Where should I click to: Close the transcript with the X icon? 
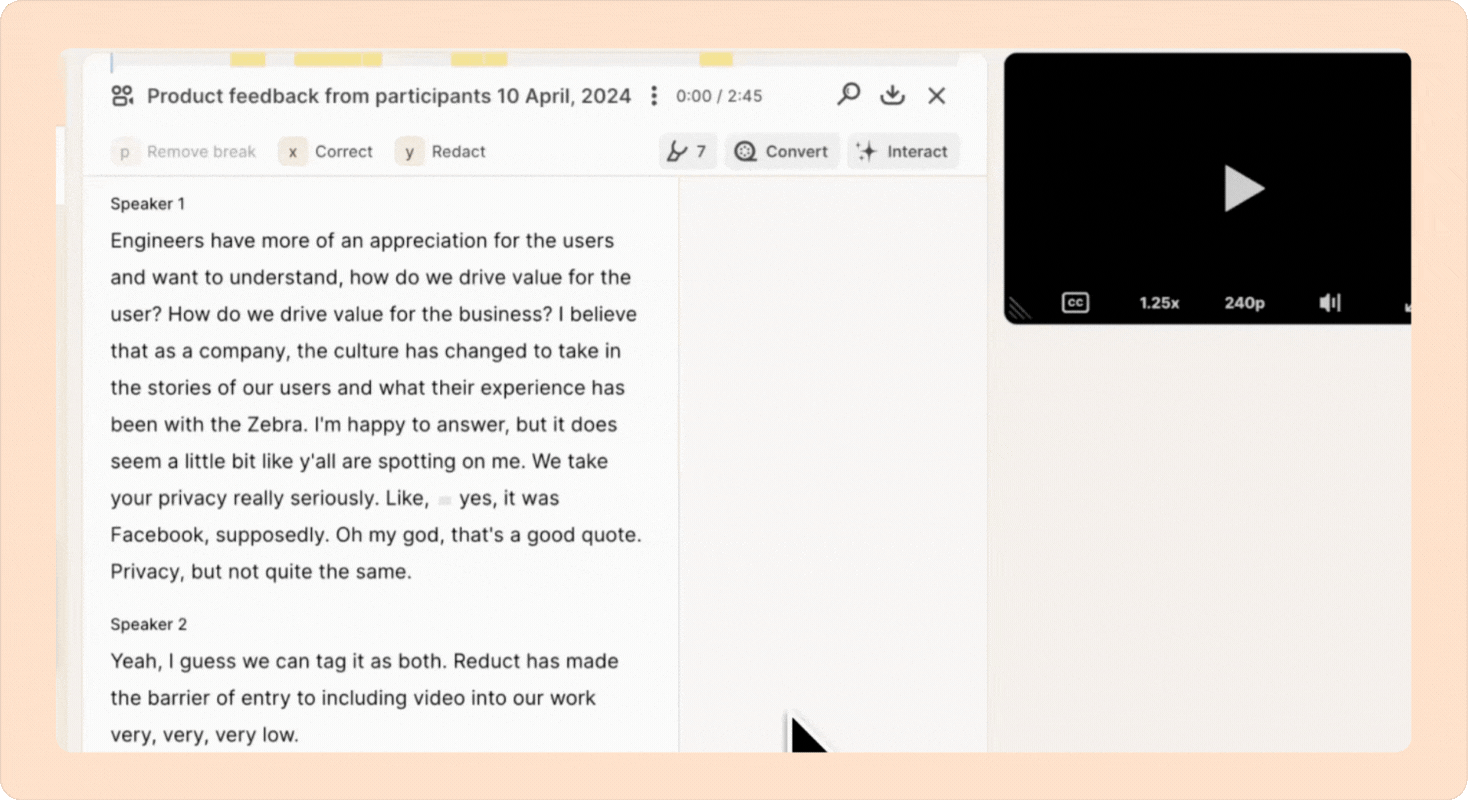[x=937, y=95]
